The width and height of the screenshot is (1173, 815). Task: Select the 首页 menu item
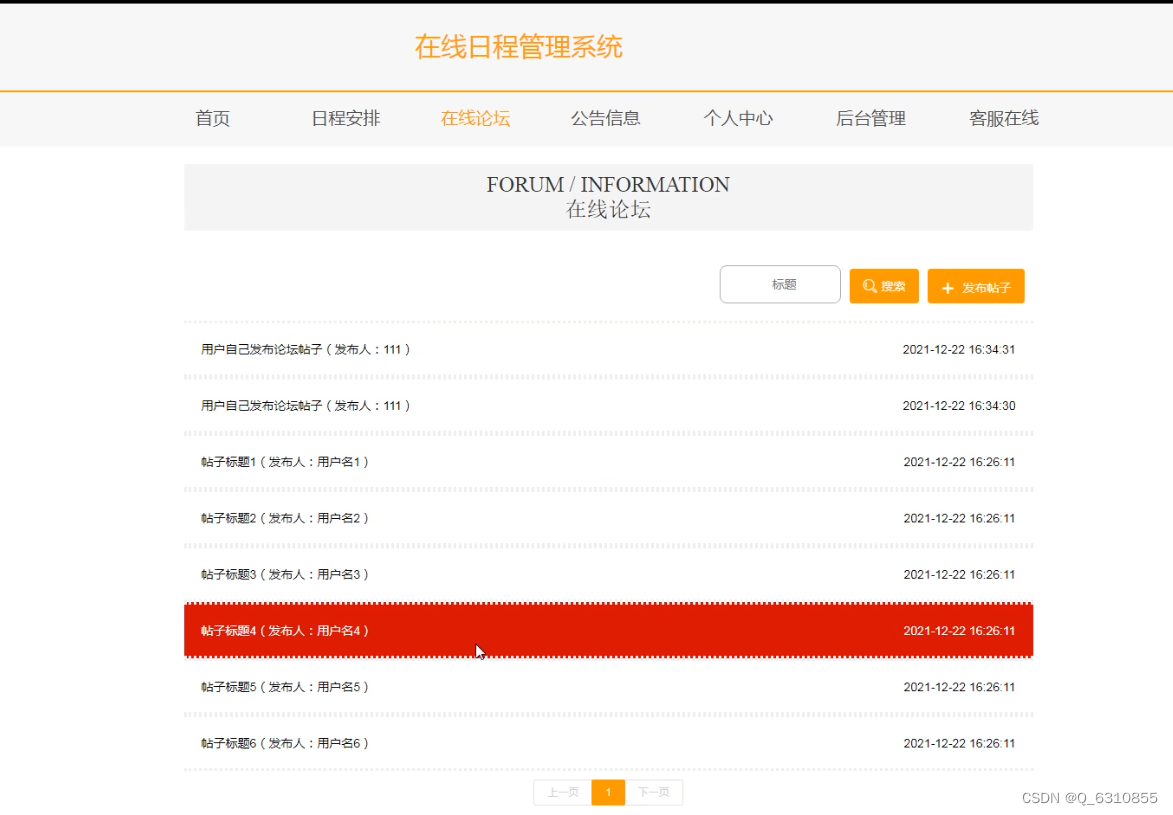tap(212, 118)
